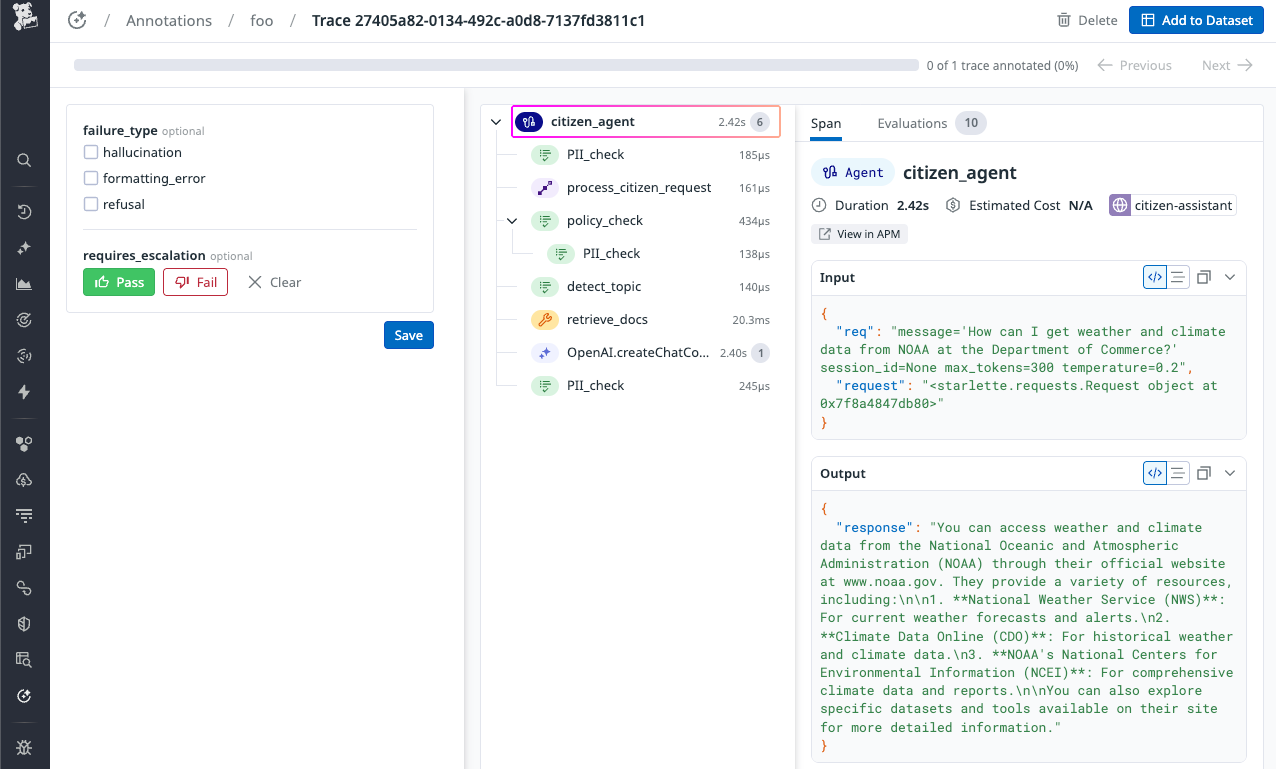
Task: Tick the formatting_error checkbox
Action: pyautogui.click(x=91, y=178)
